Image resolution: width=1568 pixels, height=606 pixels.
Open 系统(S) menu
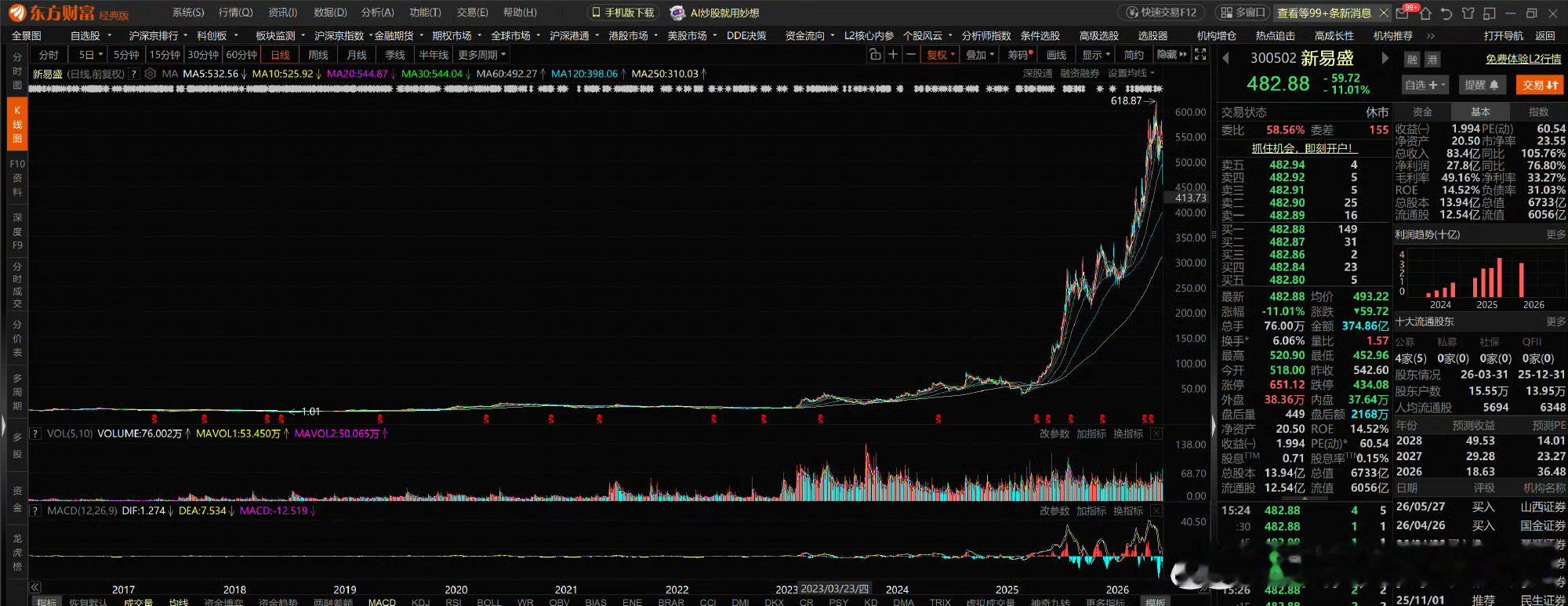pyautogui.click(x=188, y=13)
